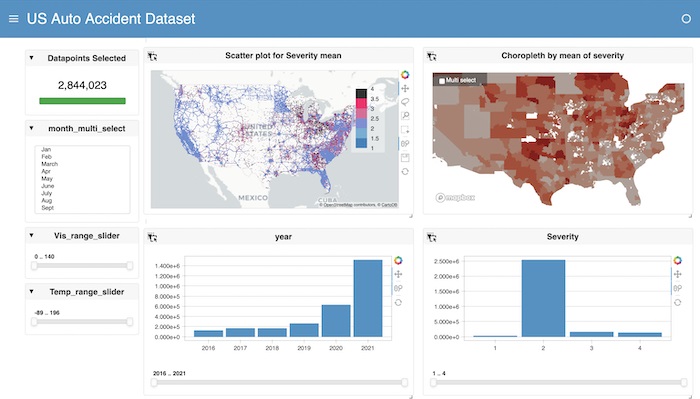Enable the Multi select checkbox on choropleth

click(442, 81)
